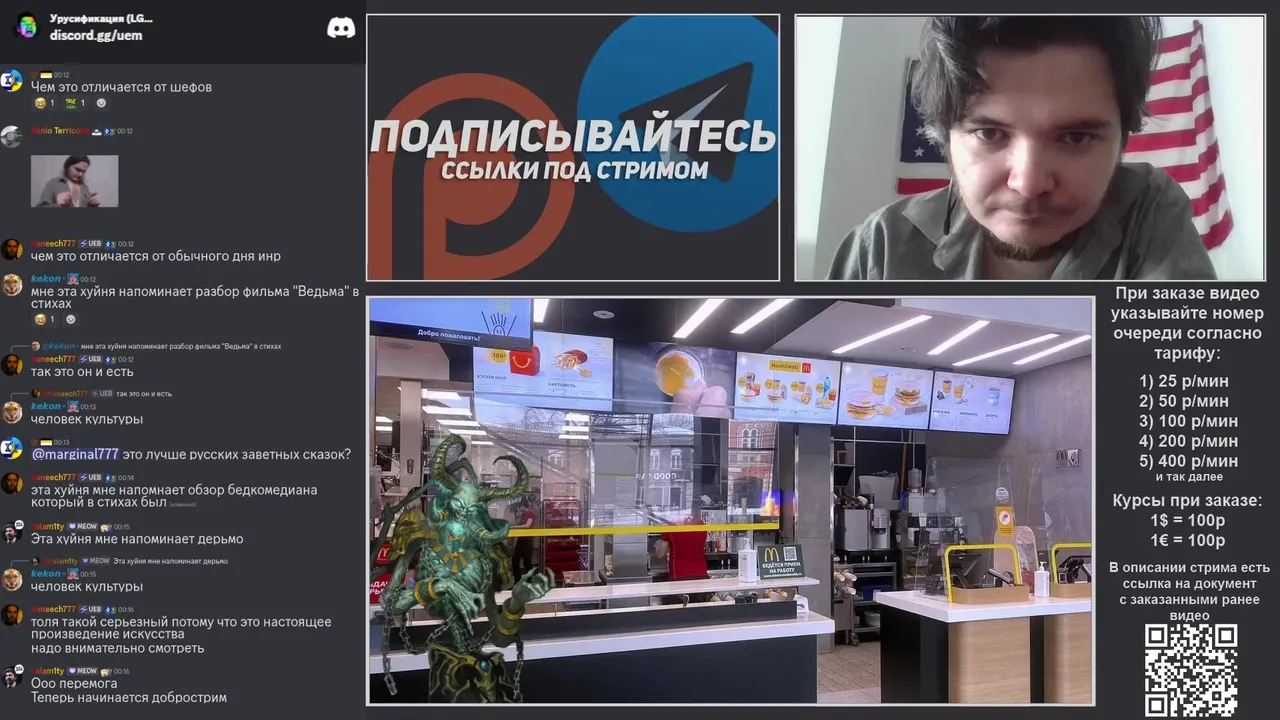The width and height of the screenshot is (1280, 720).
Task: Add a reaction under the 'Ведьма в стихах' message
Action: coord(71,320)
